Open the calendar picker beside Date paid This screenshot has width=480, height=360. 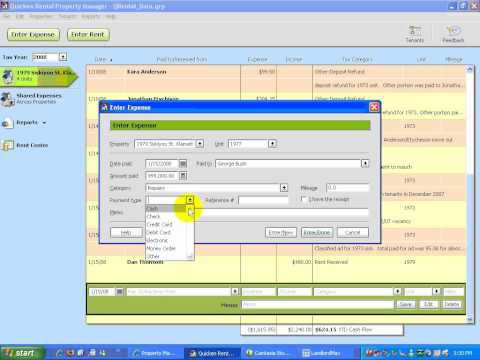pyautogui.click(x=183, y=164)
